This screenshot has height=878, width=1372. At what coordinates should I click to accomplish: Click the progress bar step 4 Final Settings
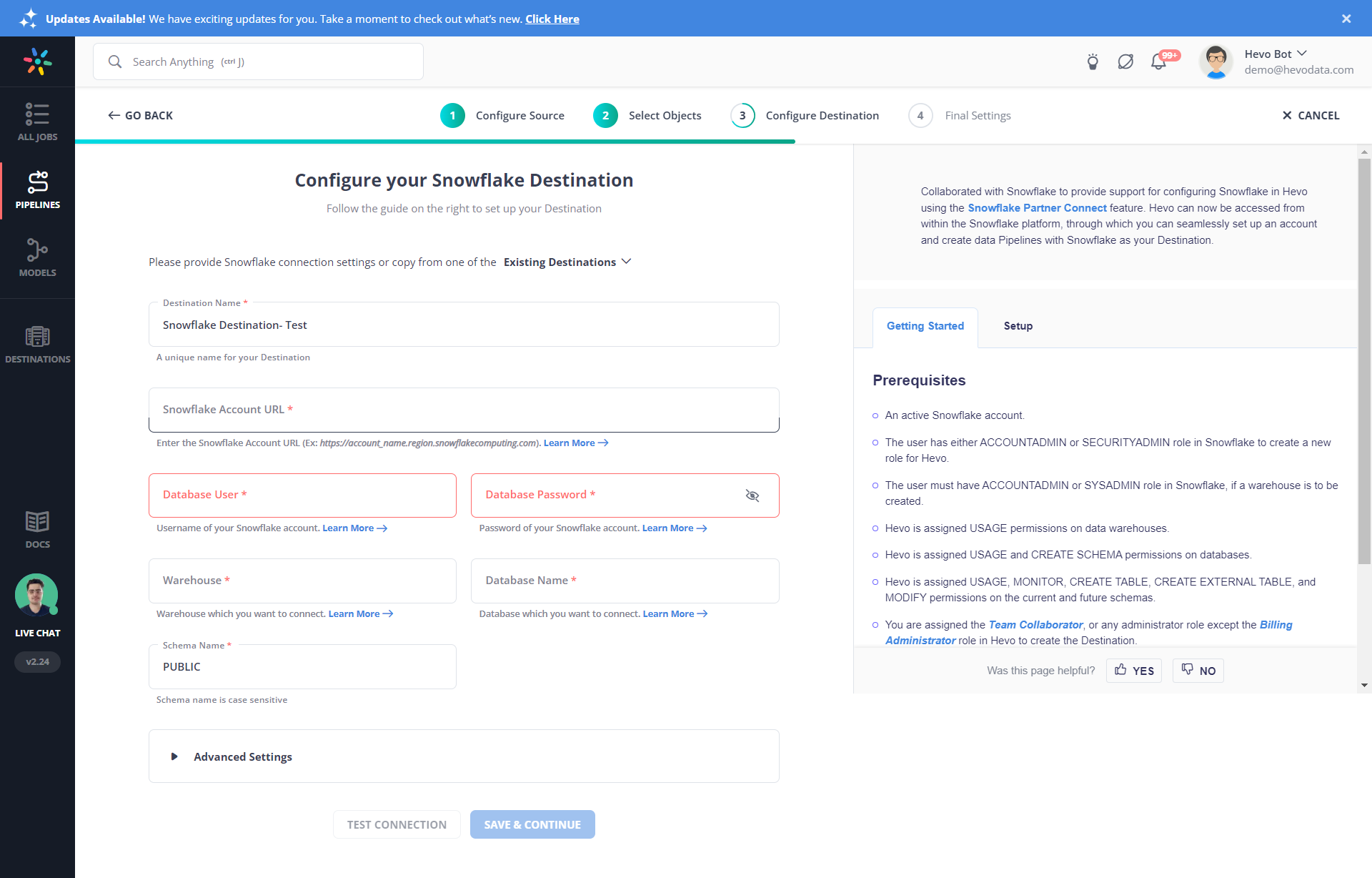coord(960,115)
